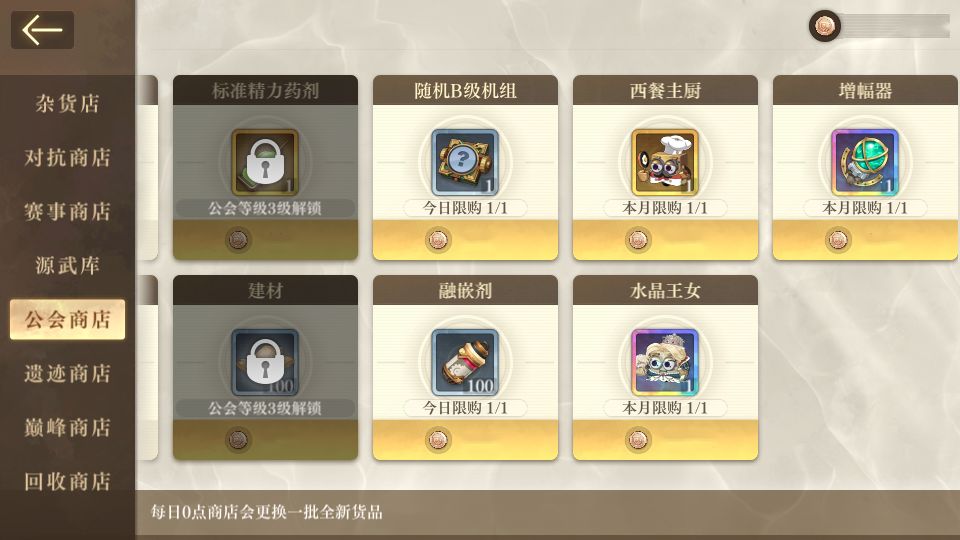
Task: Open the 遗迹商店 tab
Action: [x=67, y=373]
